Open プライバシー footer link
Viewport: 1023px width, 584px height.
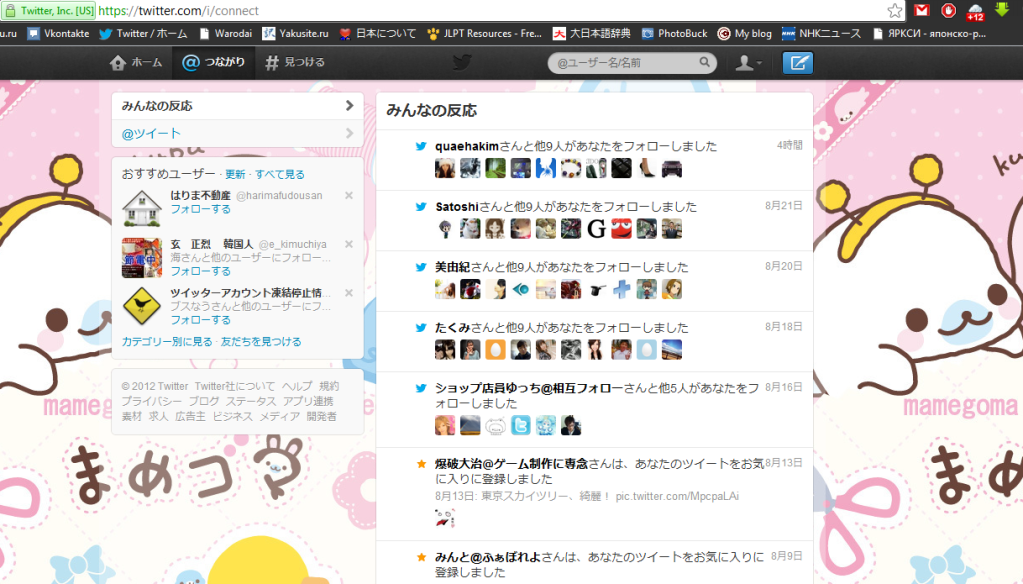[x=151, y=401]
